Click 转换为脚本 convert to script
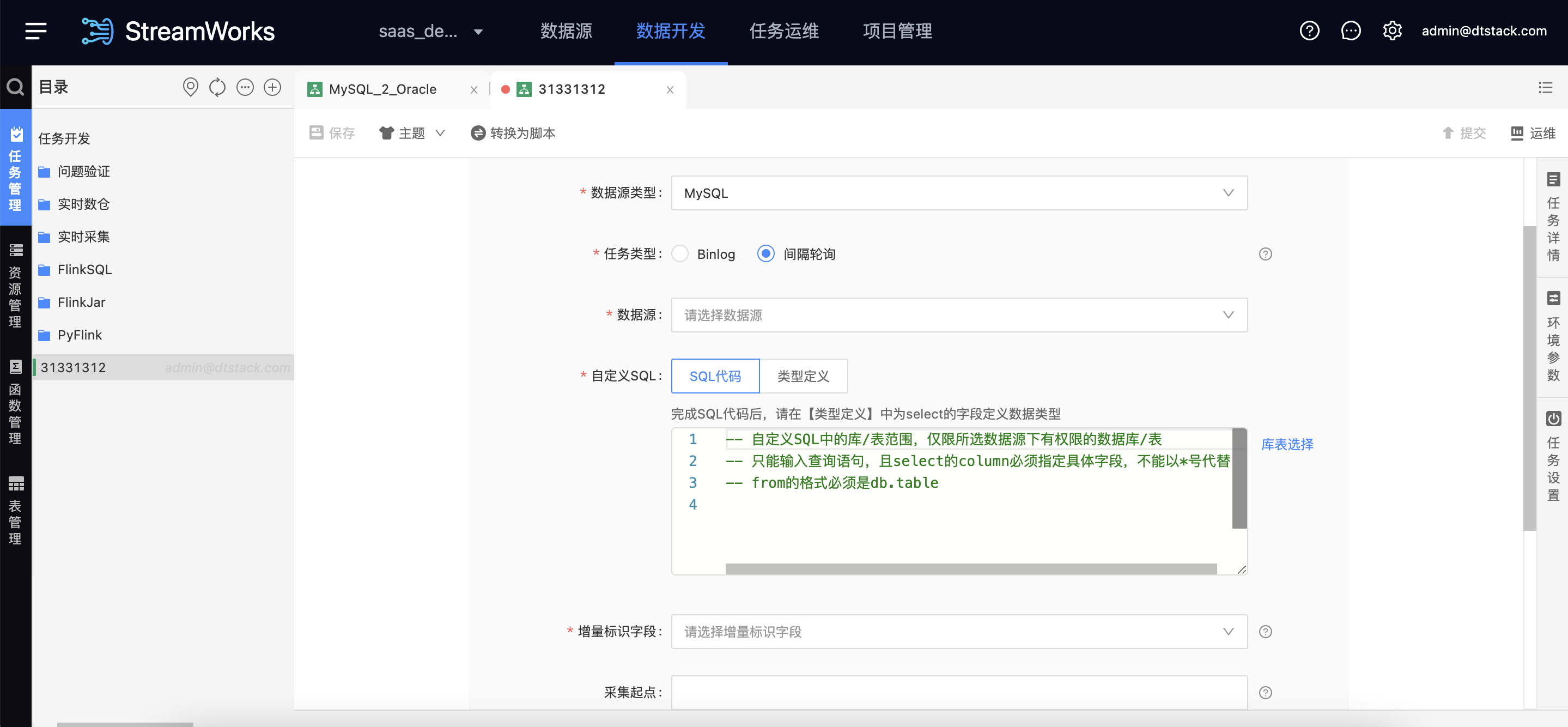1568x727 pixels. click(513, 133)
